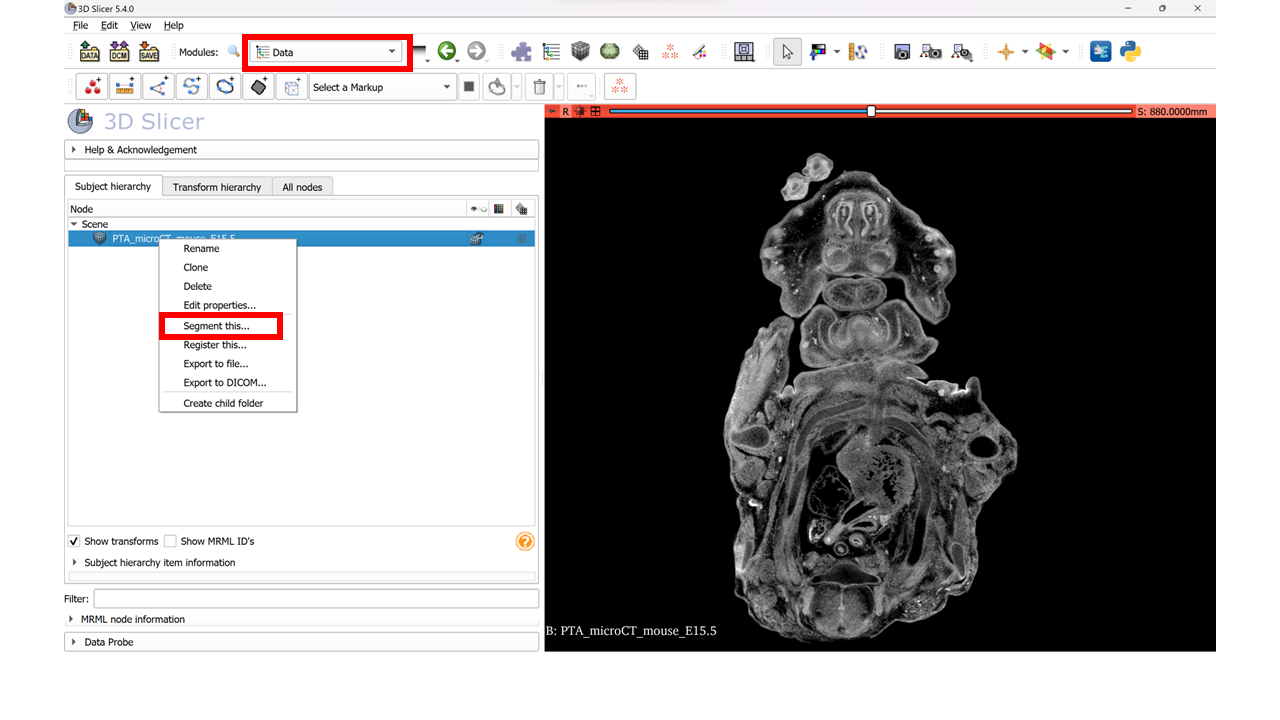Enable the Show MRML ID's checkbox
Image resolution: width=1280 pixels, height=720 pixels.
click(x=170, y=541)
